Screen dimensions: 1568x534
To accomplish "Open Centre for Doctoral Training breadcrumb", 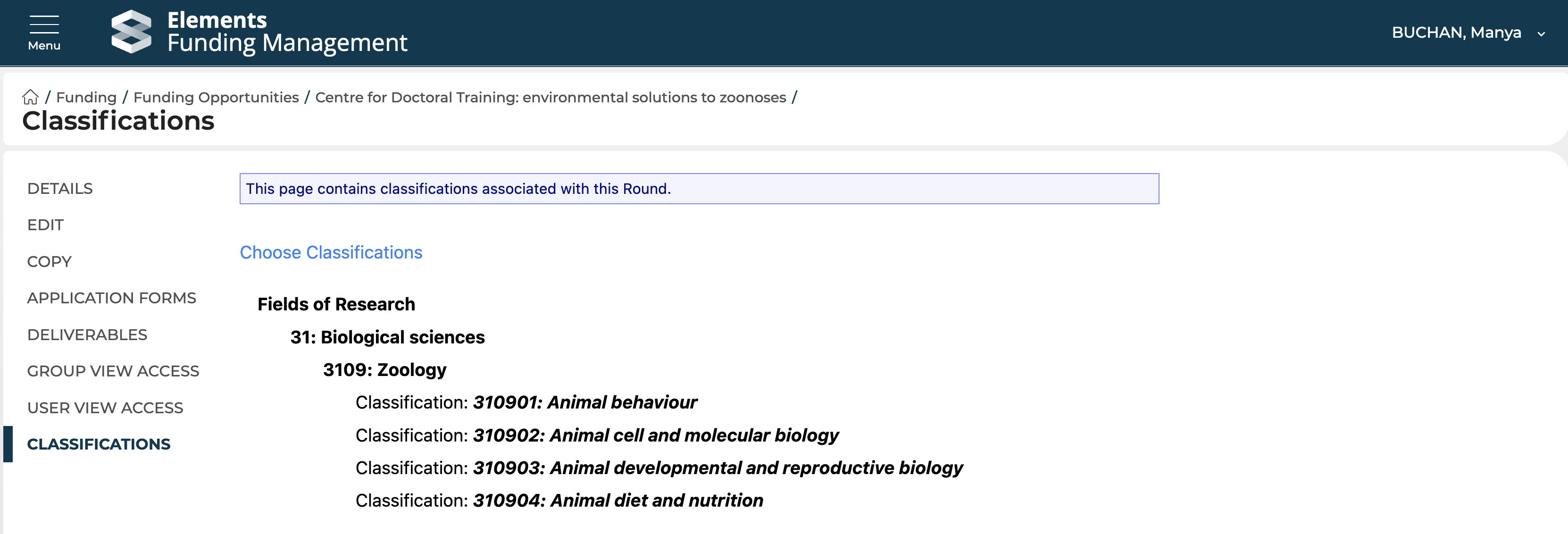I will pyautogui.click(x=550, y=98).
